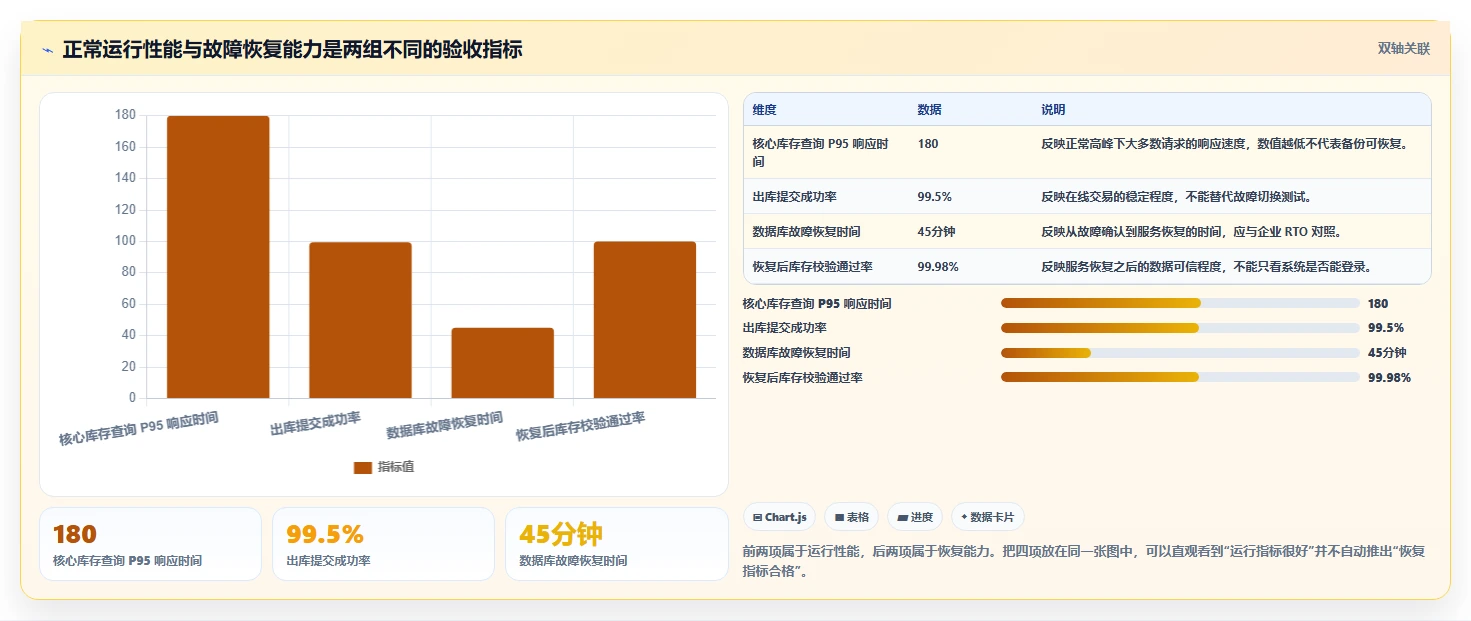This screenshot has height=621, width=1471.
Task: Toggle the 指标值 legend item
Action: (x=384, y=467)
